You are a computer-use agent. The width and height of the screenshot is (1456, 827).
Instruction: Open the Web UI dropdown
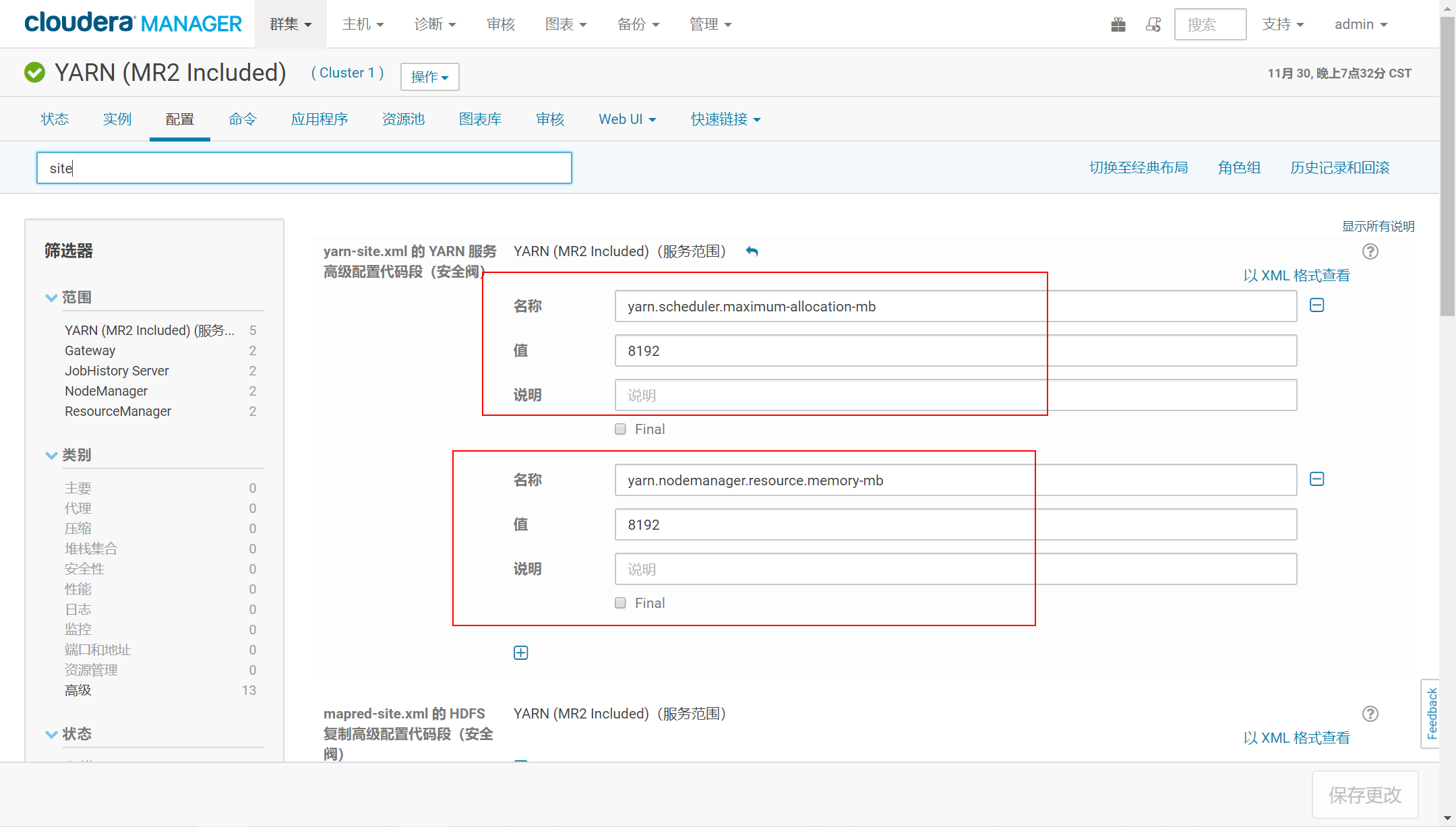[x=627, y=119]
